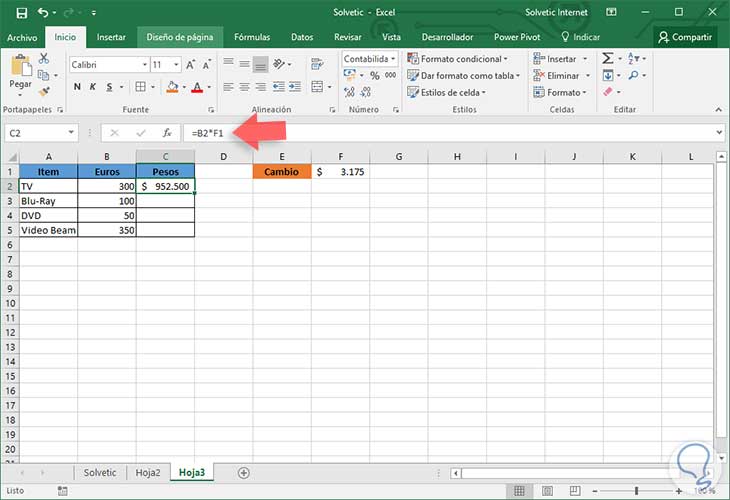Toggle bottom vertical alignment
This screenshot has height=500, width=730.
pos(261,64)
